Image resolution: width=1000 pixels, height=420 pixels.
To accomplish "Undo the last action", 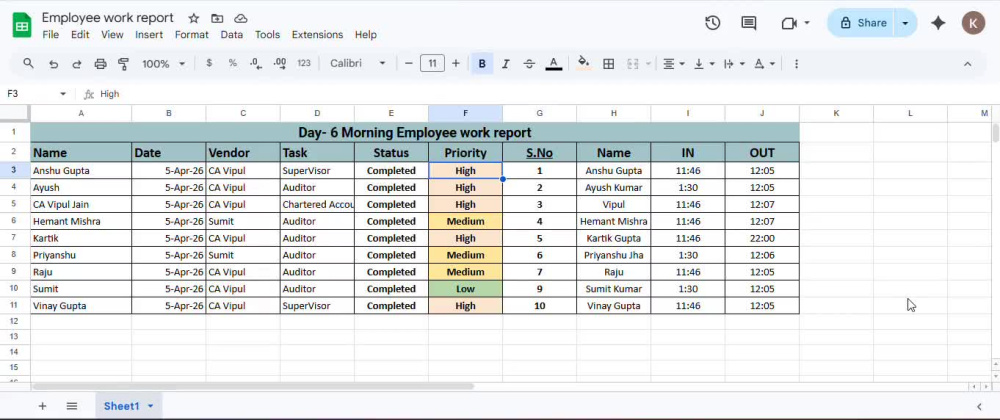I will click(x=54, y=64).
